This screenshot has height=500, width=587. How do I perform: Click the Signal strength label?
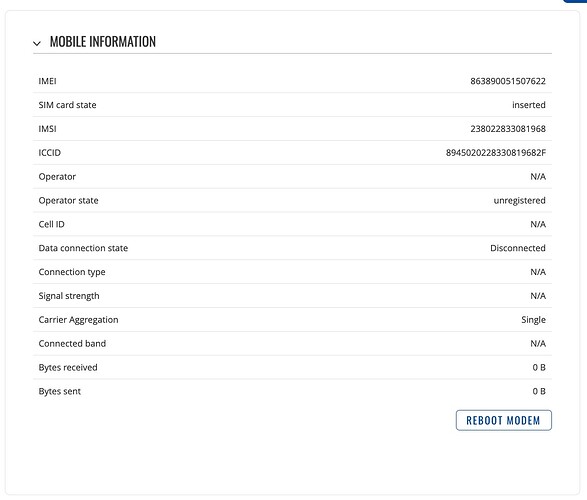point(69,296)
